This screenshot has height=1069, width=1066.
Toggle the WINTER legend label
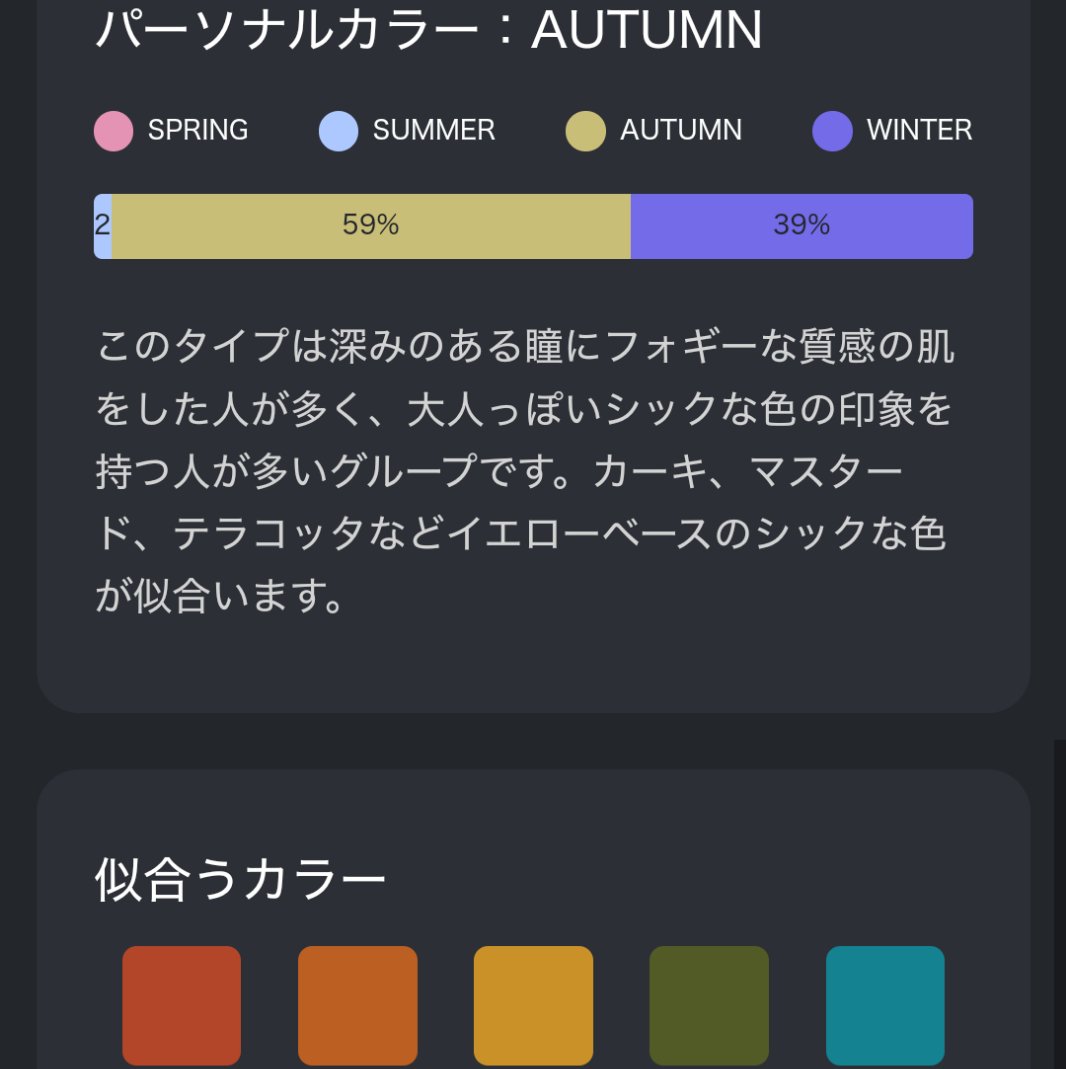[919, 130]
